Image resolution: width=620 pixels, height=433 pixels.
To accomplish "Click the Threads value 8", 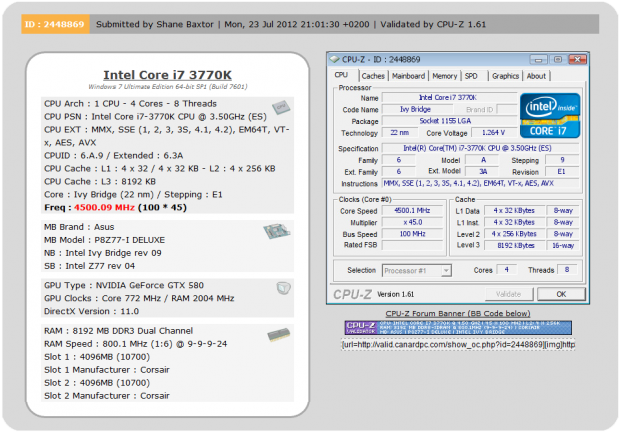I will coord(567,270).
